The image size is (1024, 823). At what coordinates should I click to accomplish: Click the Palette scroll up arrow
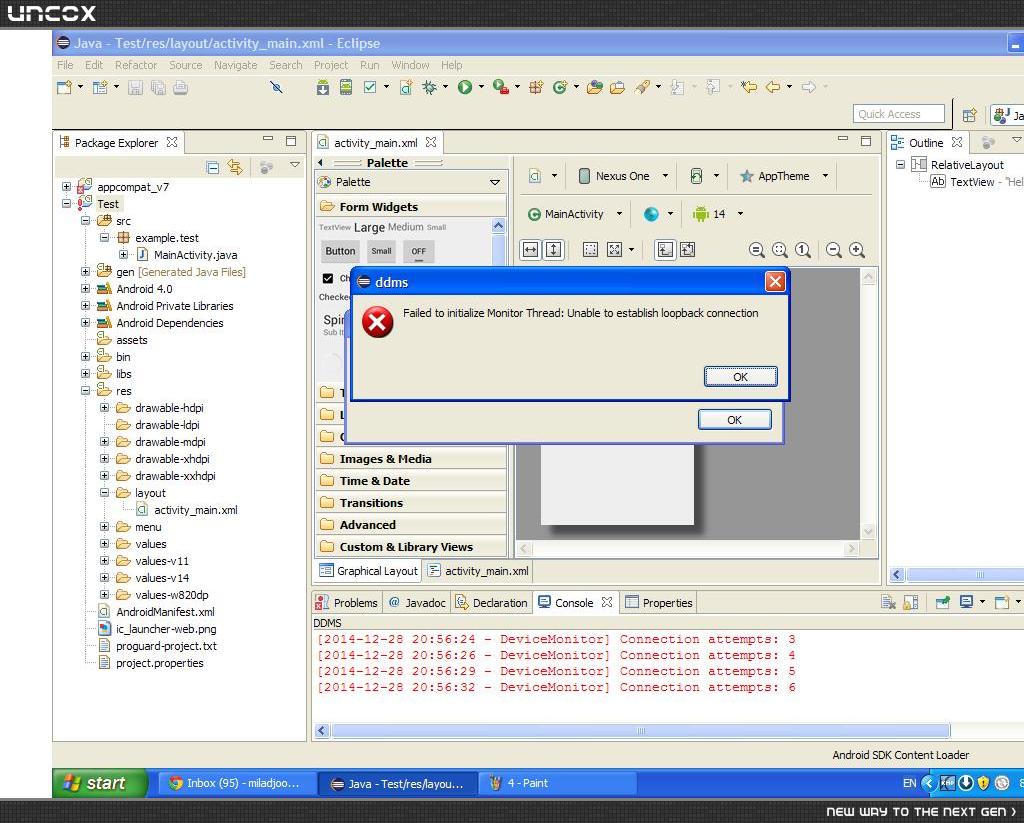498,226
